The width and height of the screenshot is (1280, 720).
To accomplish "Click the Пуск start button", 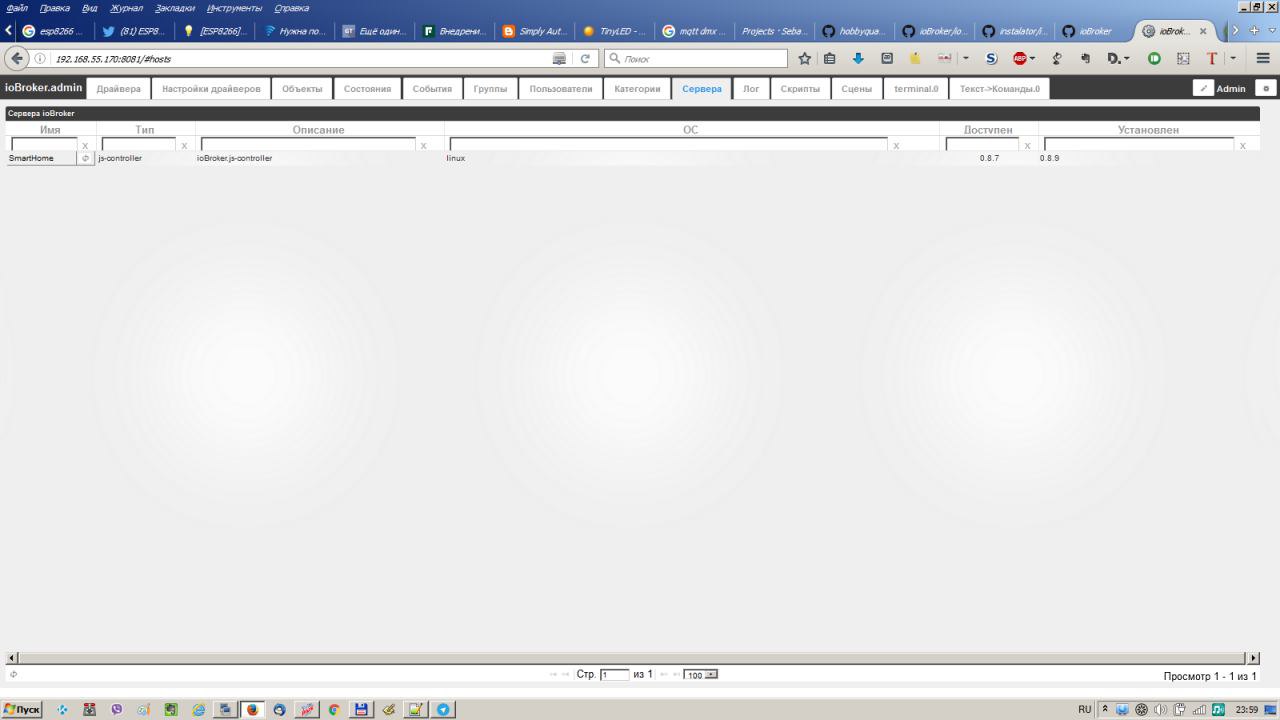I will tap(22, 709).
